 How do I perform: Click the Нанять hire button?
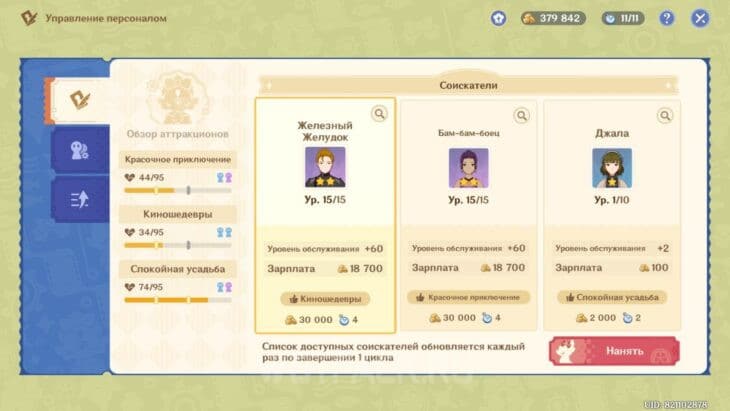[613, 351]
